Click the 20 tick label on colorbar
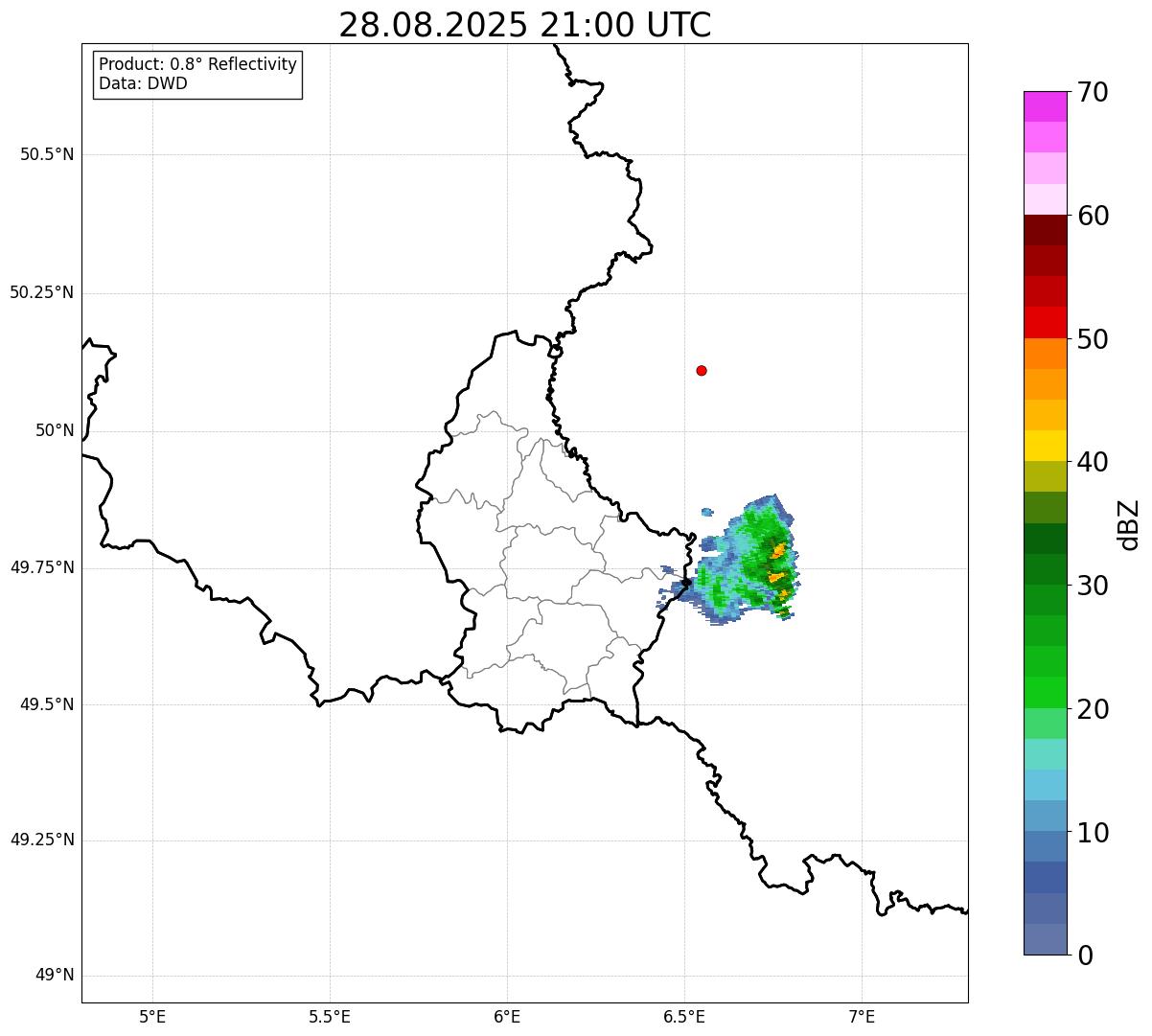 pyautogui.click(x=1093, y=709)
